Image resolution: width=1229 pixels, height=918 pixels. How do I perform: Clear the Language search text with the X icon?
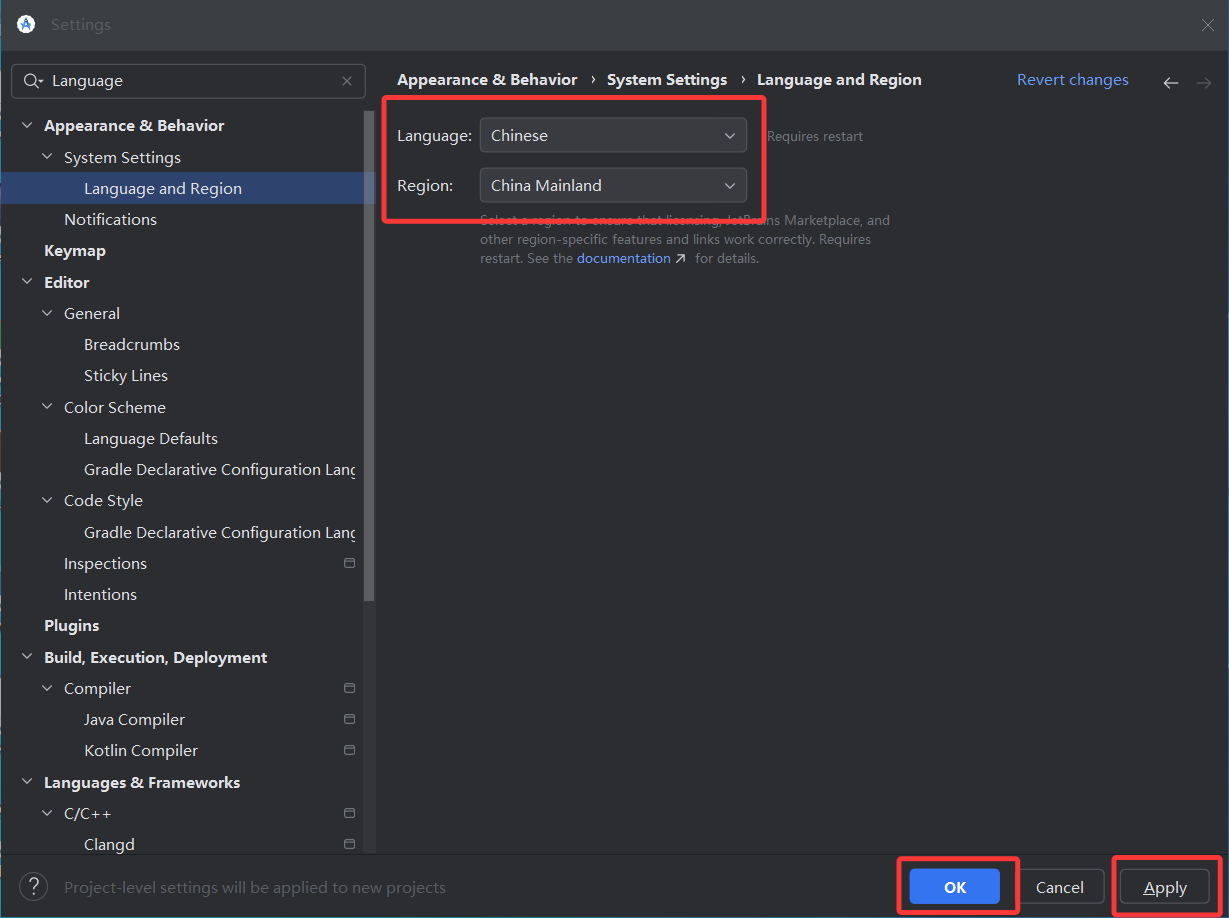click(347, 81)
